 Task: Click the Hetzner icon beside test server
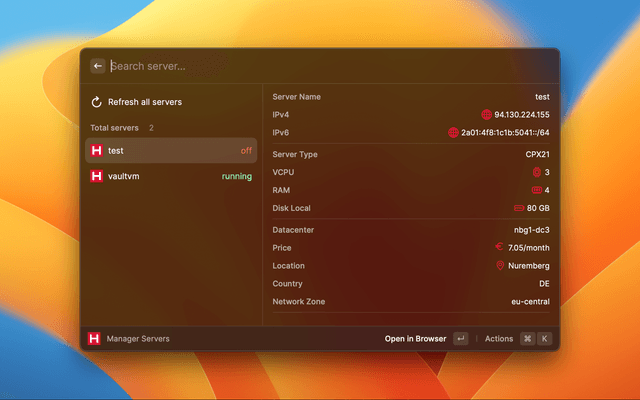(97, 150)
